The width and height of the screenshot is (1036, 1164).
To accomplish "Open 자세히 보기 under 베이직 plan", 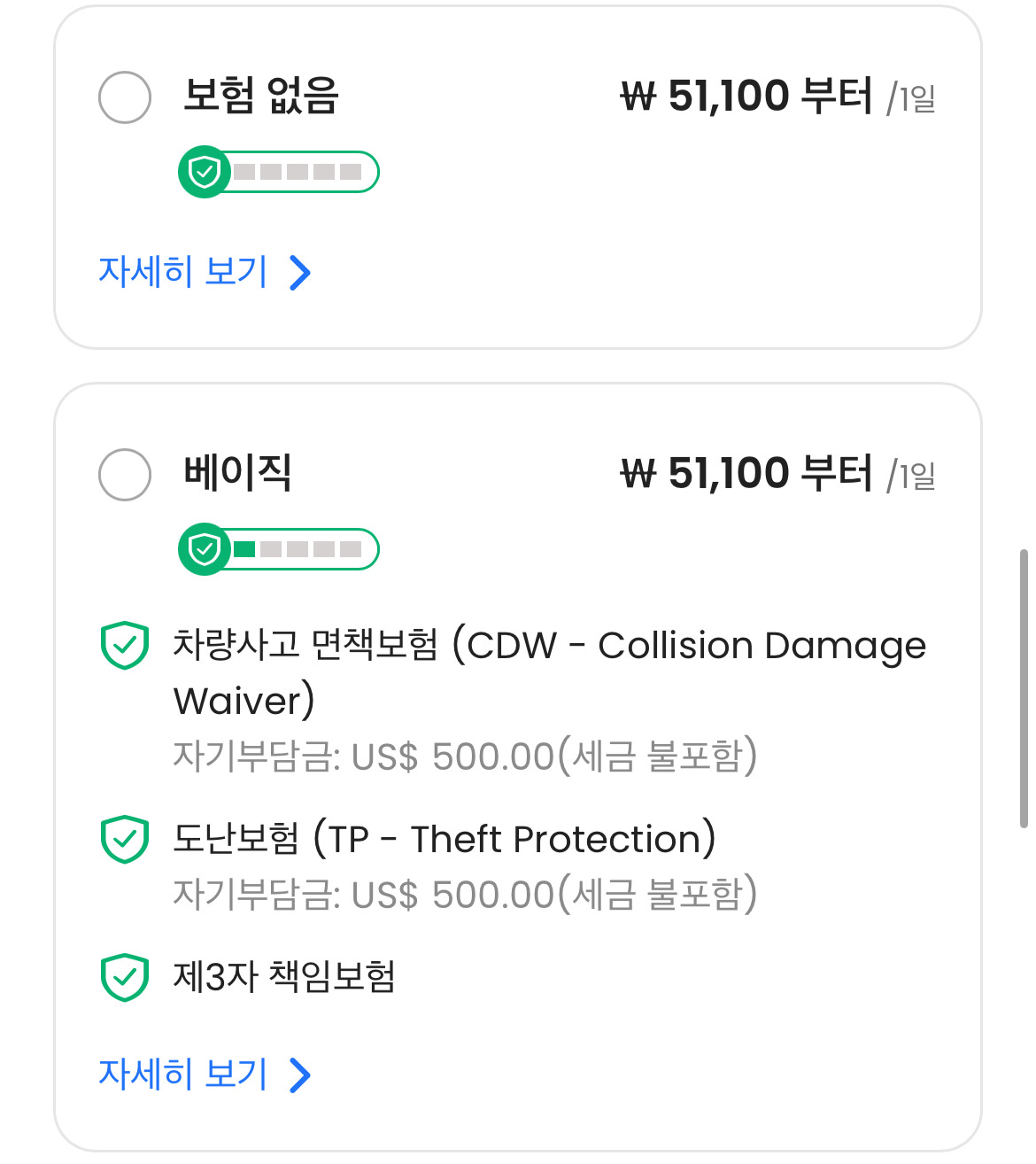I will coord(183,1074).
